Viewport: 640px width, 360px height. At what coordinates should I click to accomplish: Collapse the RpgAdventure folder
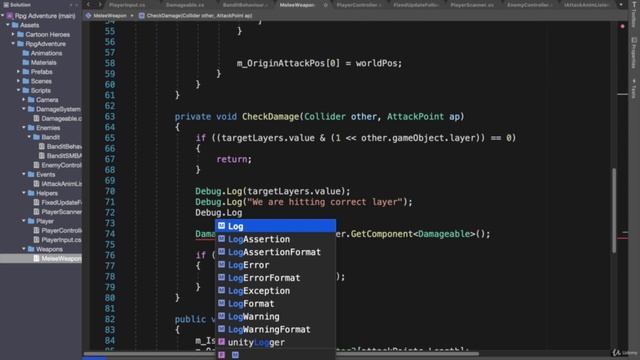[x=13, y=44]
